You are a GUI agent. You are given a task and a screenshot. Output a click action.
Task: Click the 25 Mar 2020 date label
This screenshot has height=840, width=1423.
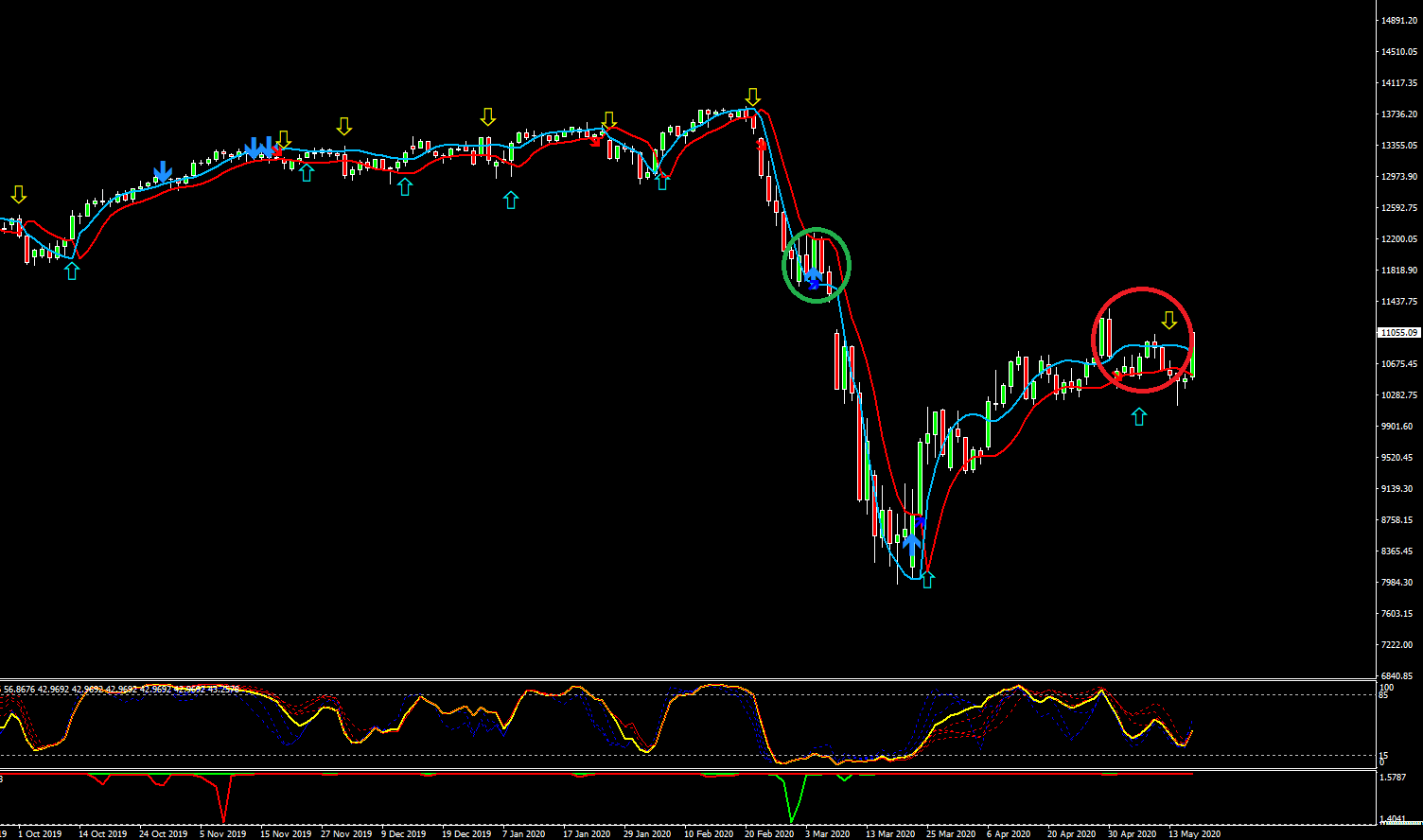[x=950, y=834]
